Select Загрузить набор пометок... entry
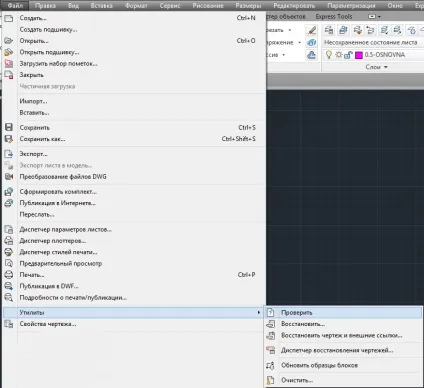This screenshot has height=388, width=424. pyautogui.click(x=133, y=64)
